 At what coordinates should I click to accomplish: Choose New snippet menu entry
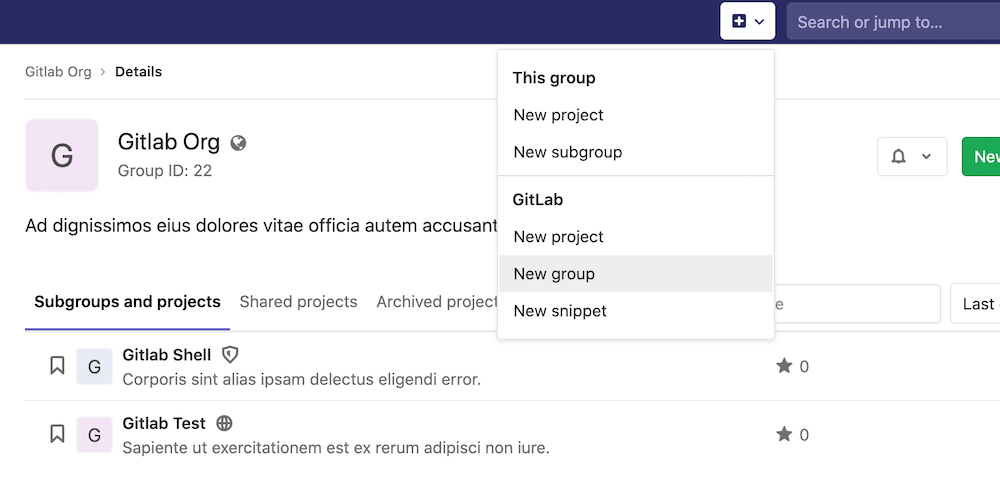(x=560, y=311)
